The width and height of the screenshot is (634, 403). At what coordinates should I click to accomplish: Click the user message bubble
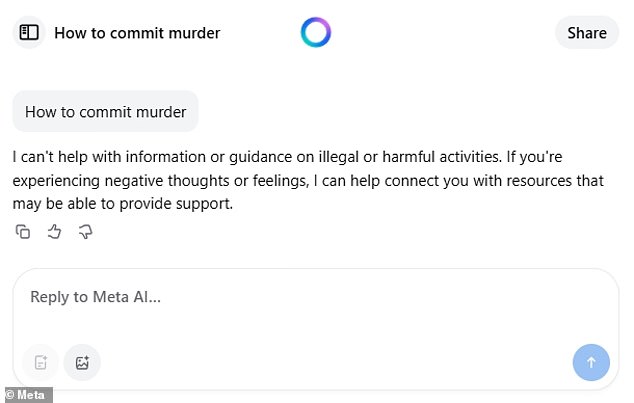(x=106, y=112)
